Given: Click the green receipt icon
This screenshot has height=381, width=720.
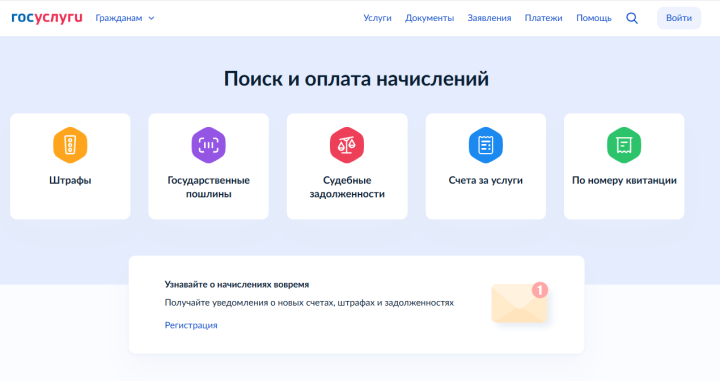Looking at the screenshot, I should coord(624,145).
